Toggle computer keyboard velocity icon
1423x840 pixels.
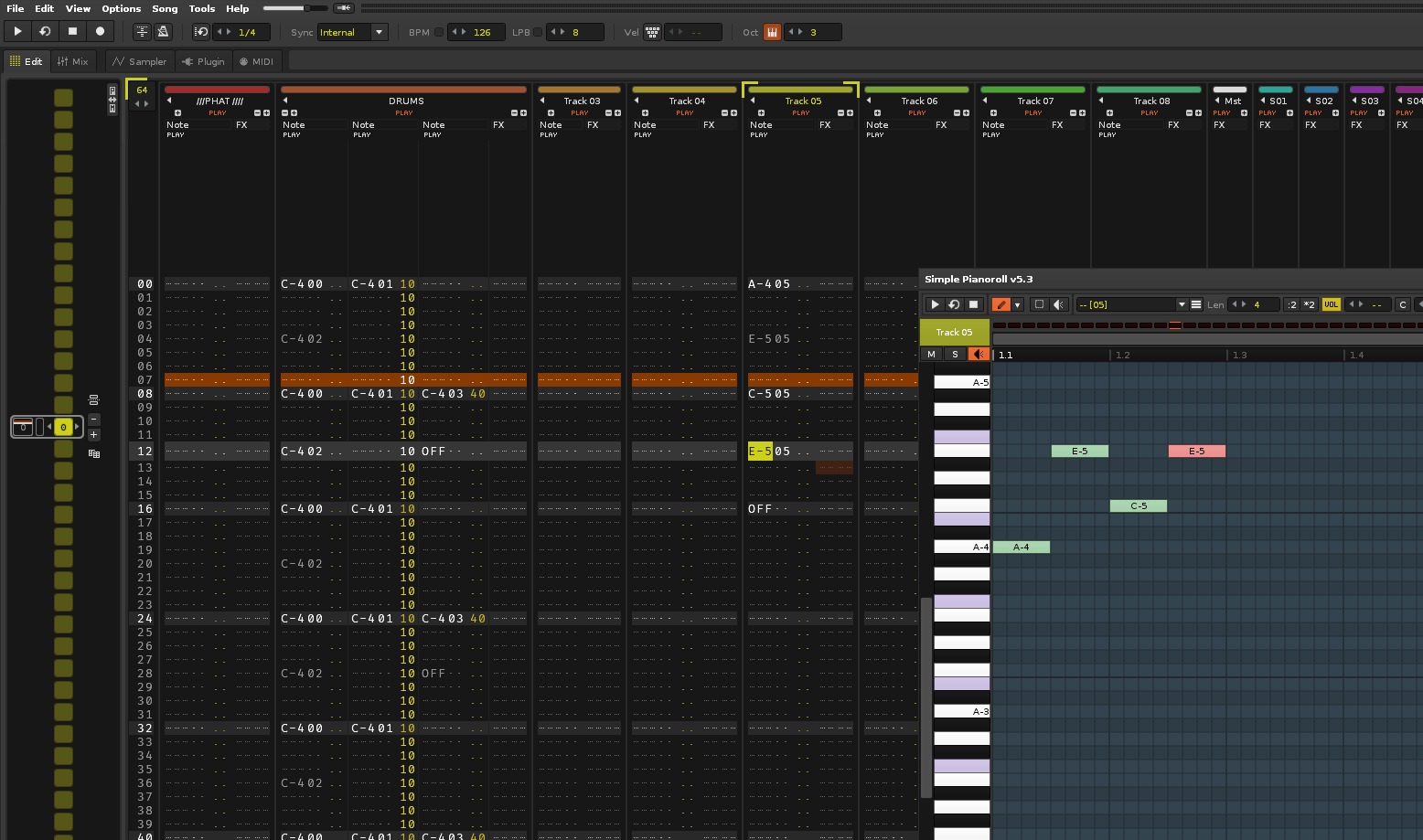tap(652, 32)
